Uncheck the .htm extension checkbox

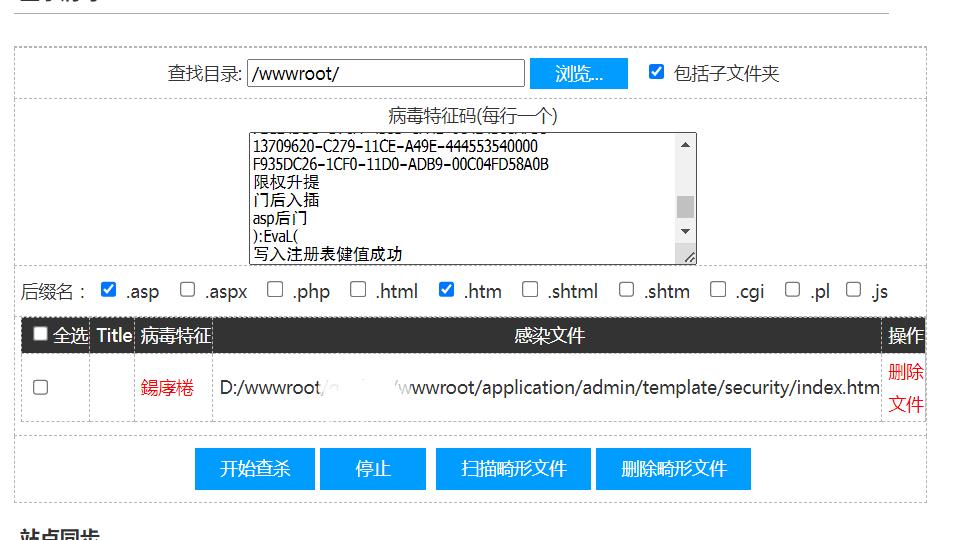[447, 289]
